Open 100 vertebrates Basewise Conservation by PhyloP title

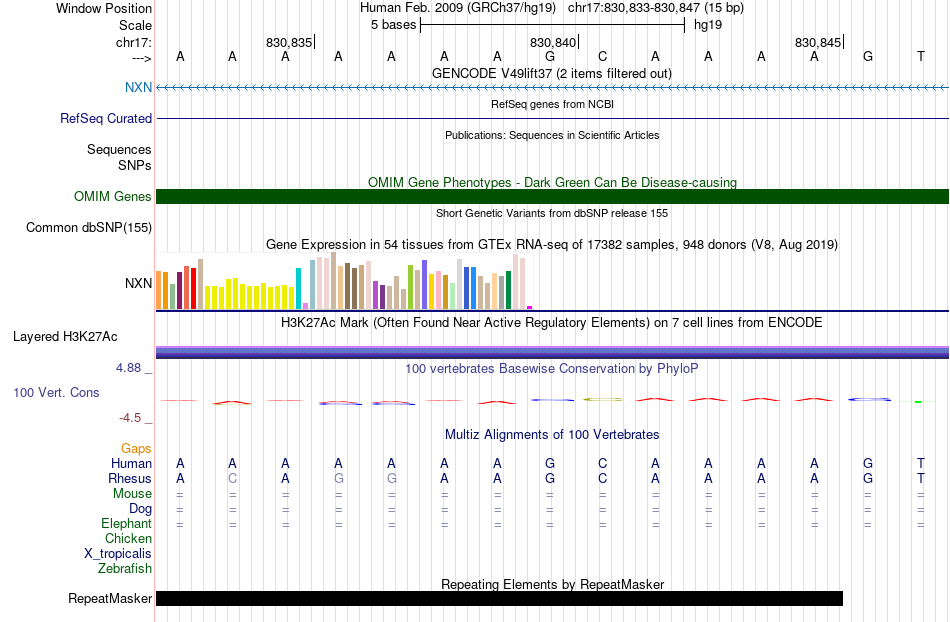(x=551, y=368)
